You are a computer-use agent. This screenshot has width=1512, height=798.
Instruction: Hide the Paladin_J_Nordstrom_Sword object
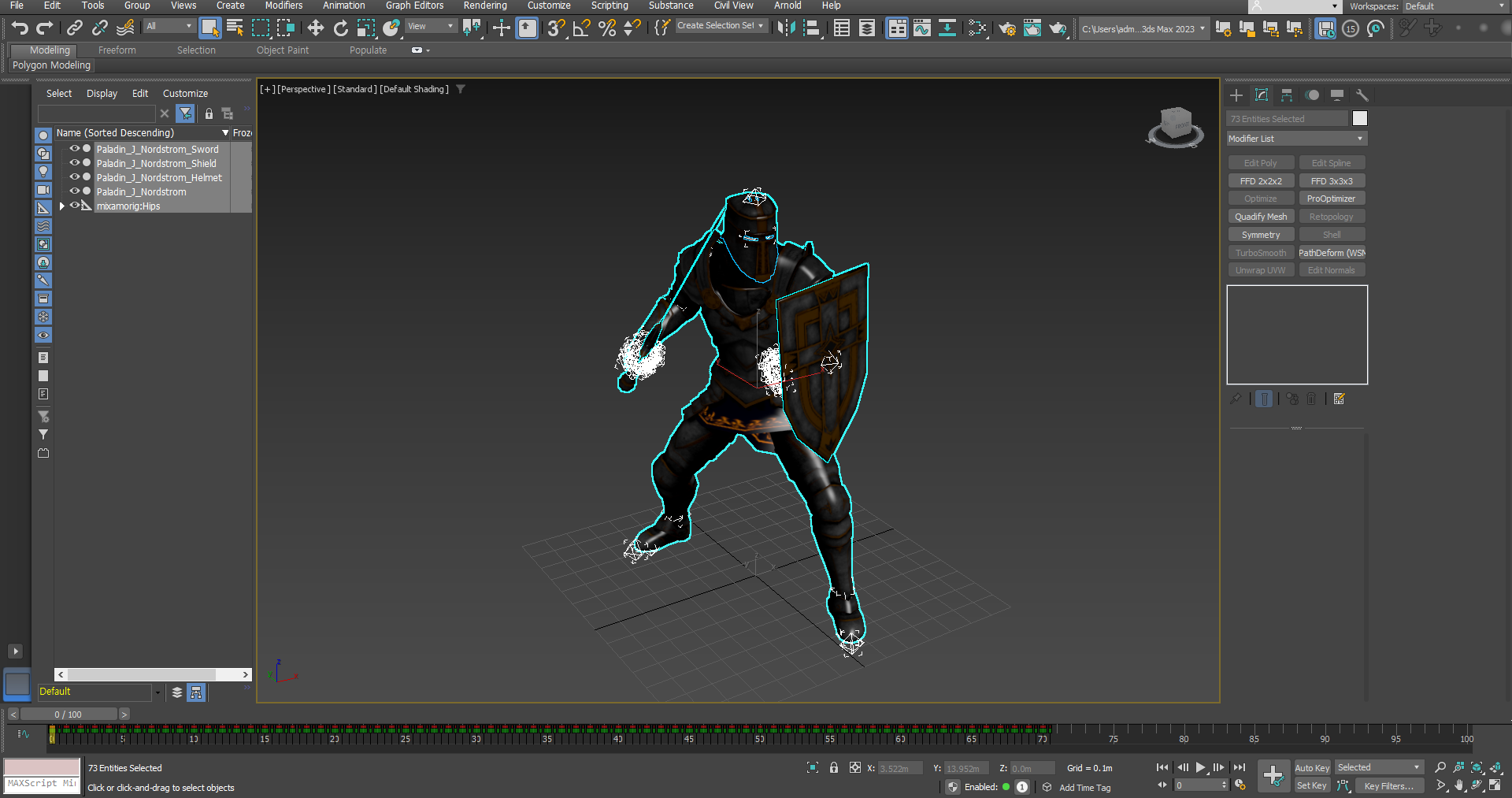click(x=75, y=149)
